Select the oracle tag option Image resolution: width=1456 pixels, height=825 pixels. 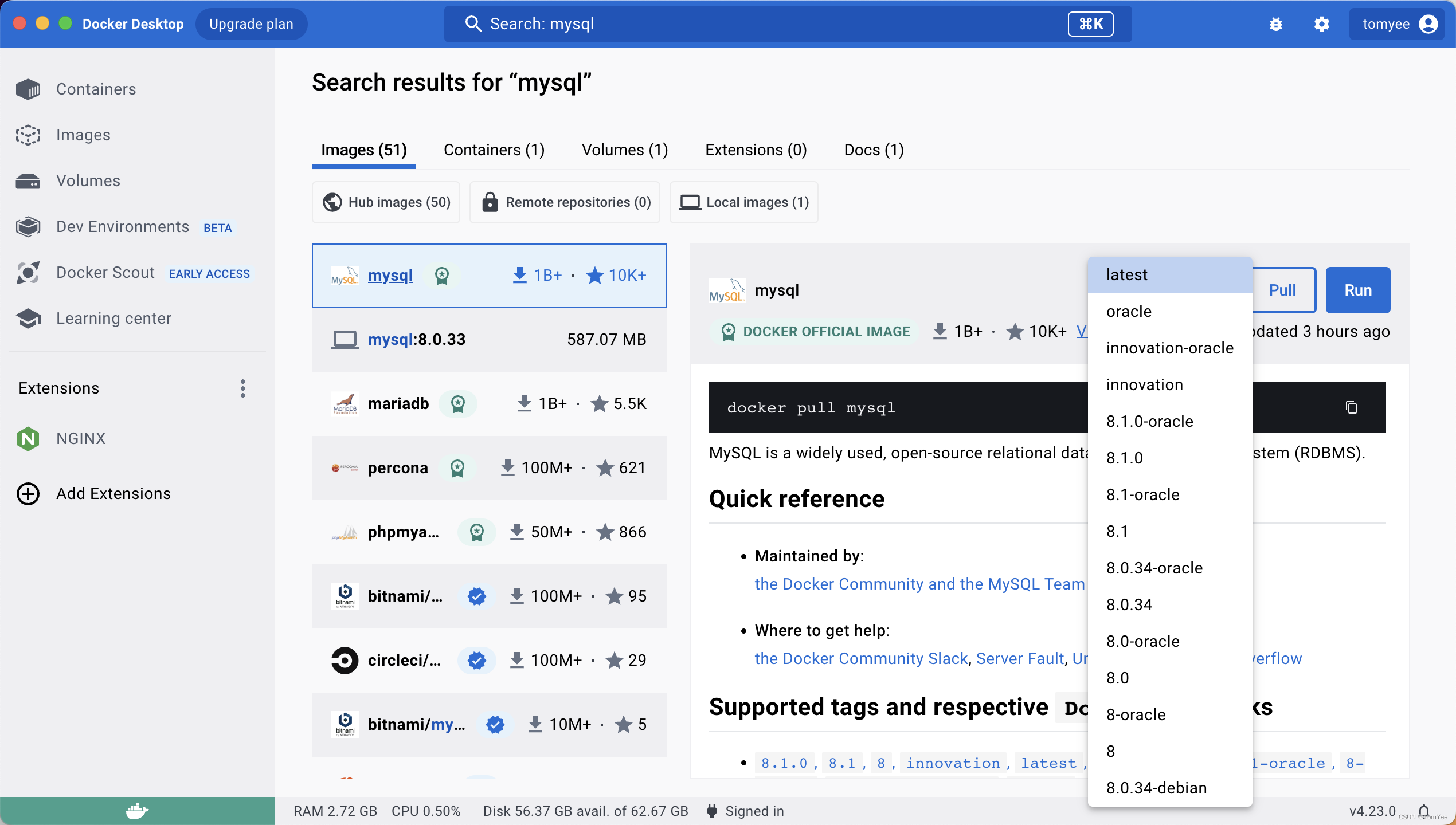click(x=1170, y=311)
